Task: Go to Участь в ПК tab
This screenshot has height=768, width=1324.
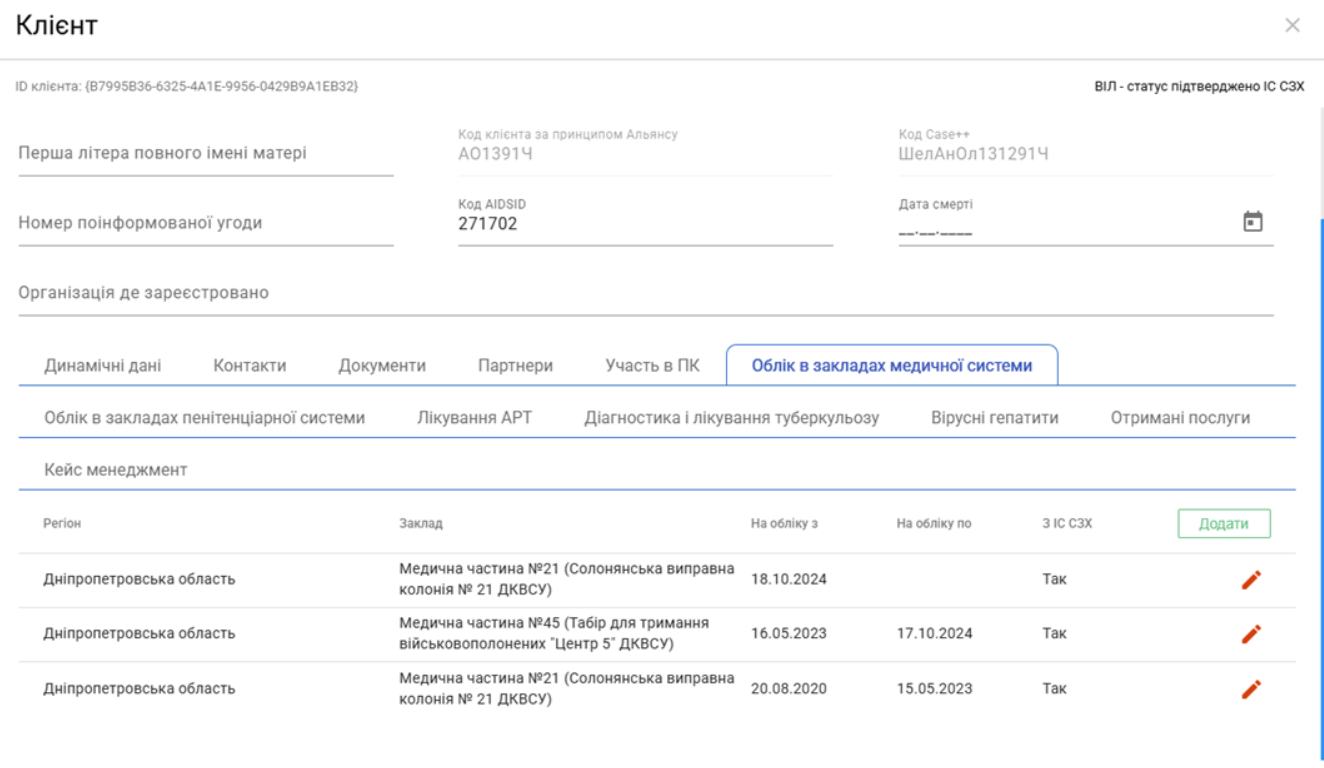Action: click(x=652, y=365)
